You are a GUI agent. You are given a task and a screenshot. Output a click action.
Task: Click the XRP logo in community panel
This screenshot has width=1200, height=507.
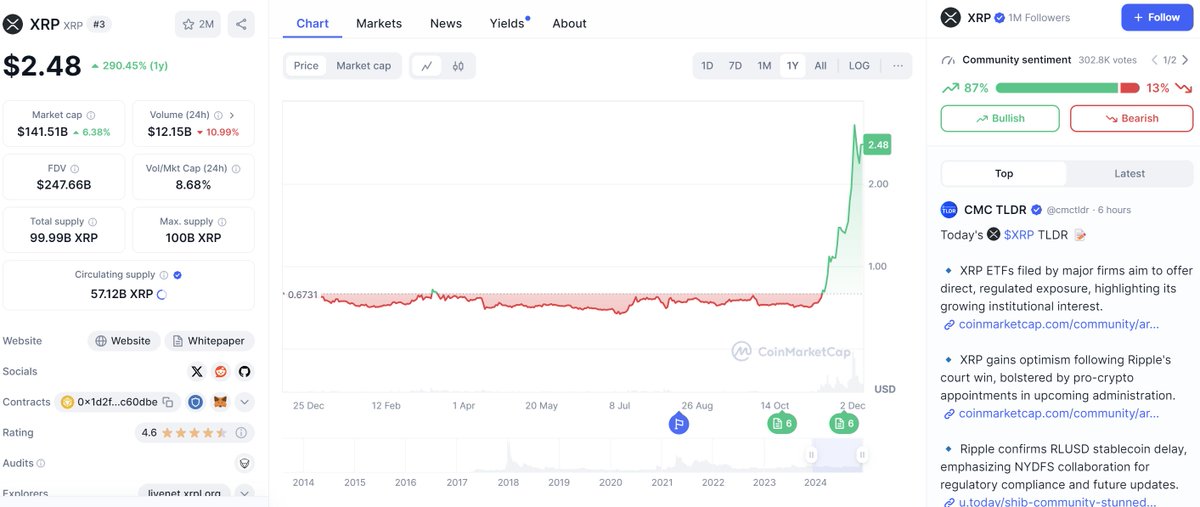[951, 18]
